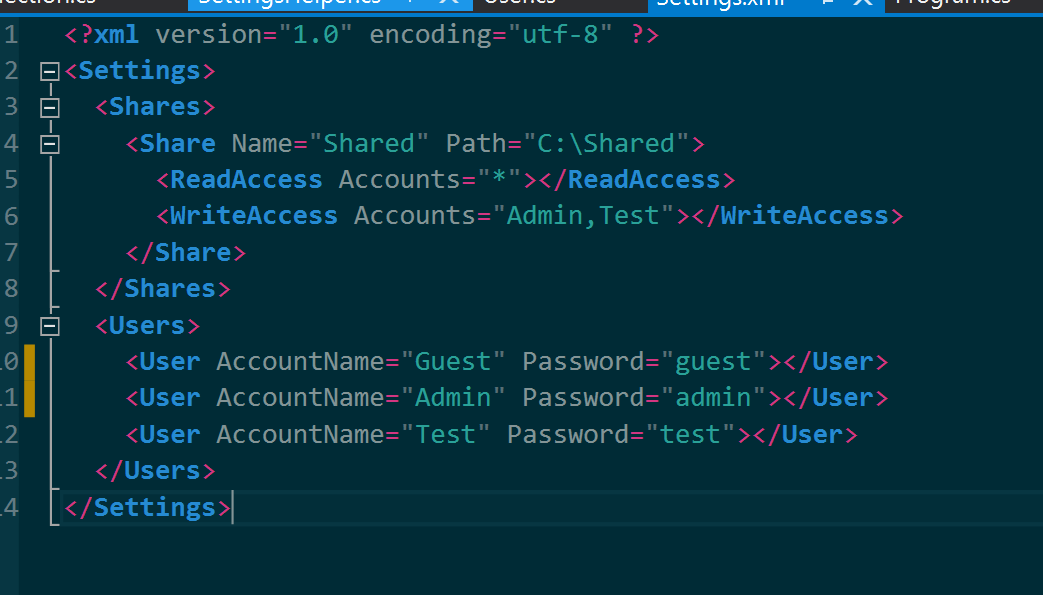Viewport: 1043px width, 595px height.
Task: Collapse the Share element on line 4
Action: coord(49,143)
